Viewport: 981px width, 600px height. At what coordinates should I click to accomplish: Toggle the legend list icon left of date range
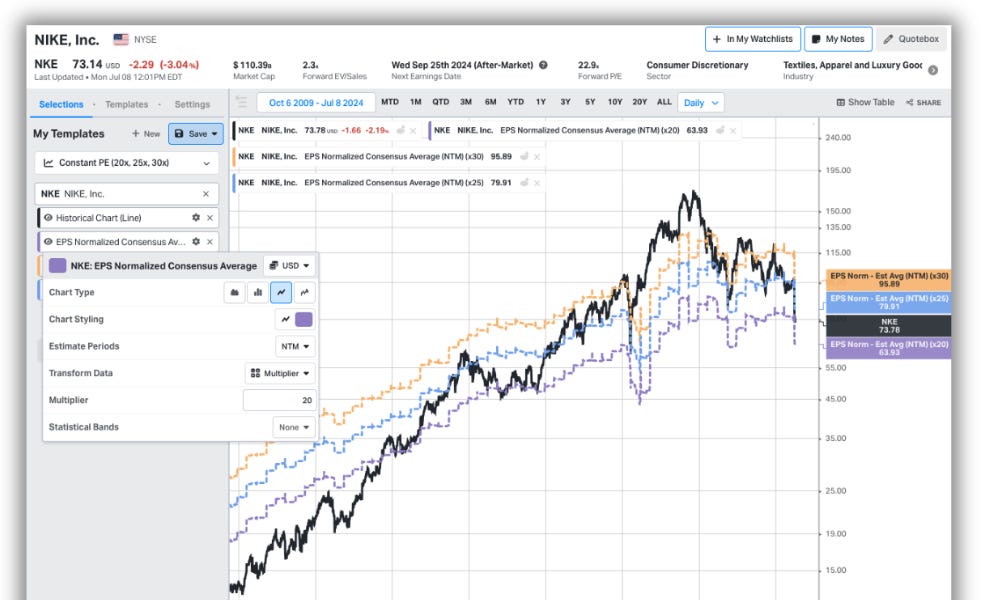pos(242,102)
